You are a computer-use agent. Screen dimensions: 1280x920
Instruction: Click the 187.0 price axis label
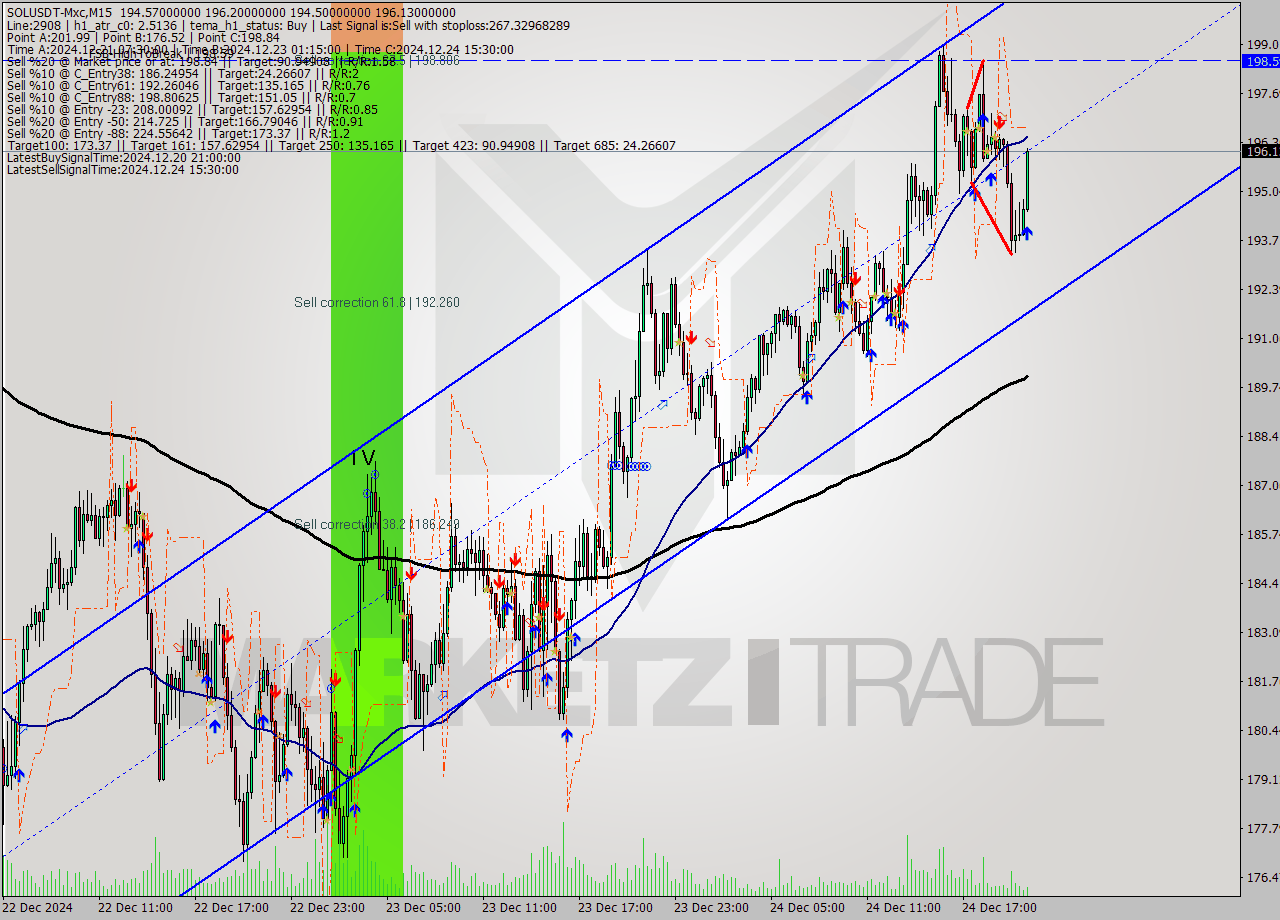[x=1262, y=485]
